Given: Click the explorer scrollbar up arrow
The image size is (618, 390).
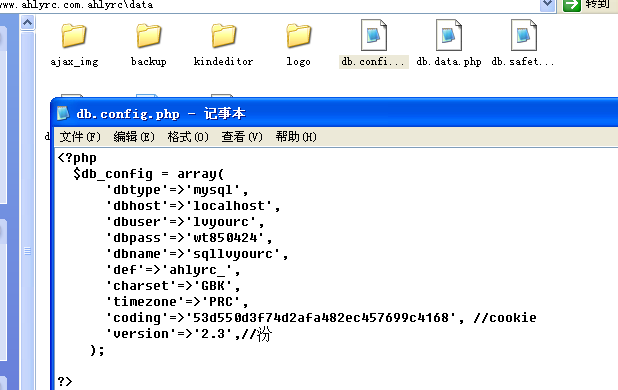Looking at the screenshot, I should click(x=27, y=23).
